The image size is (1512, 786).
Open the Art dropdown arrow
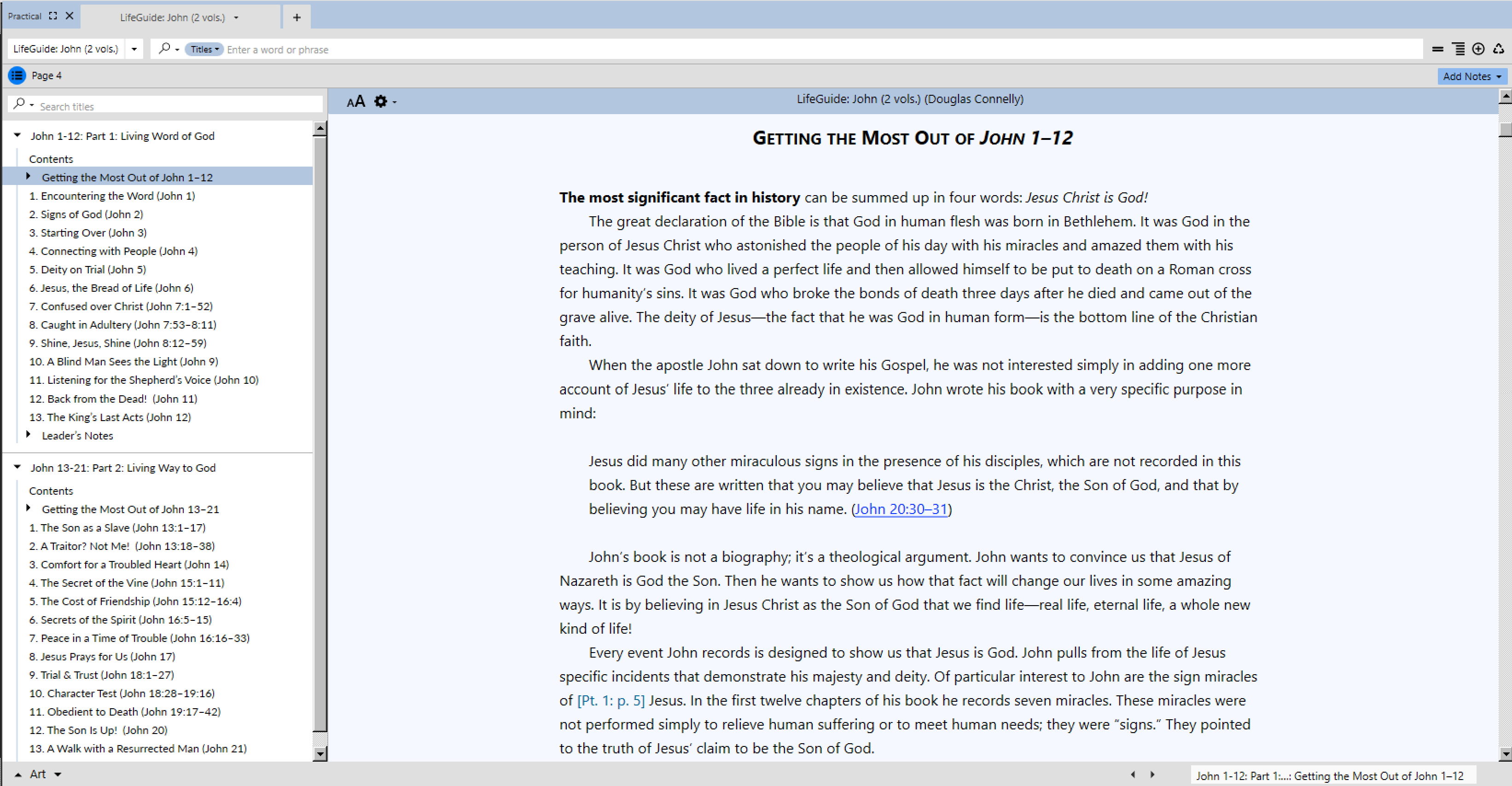(58, 775)
